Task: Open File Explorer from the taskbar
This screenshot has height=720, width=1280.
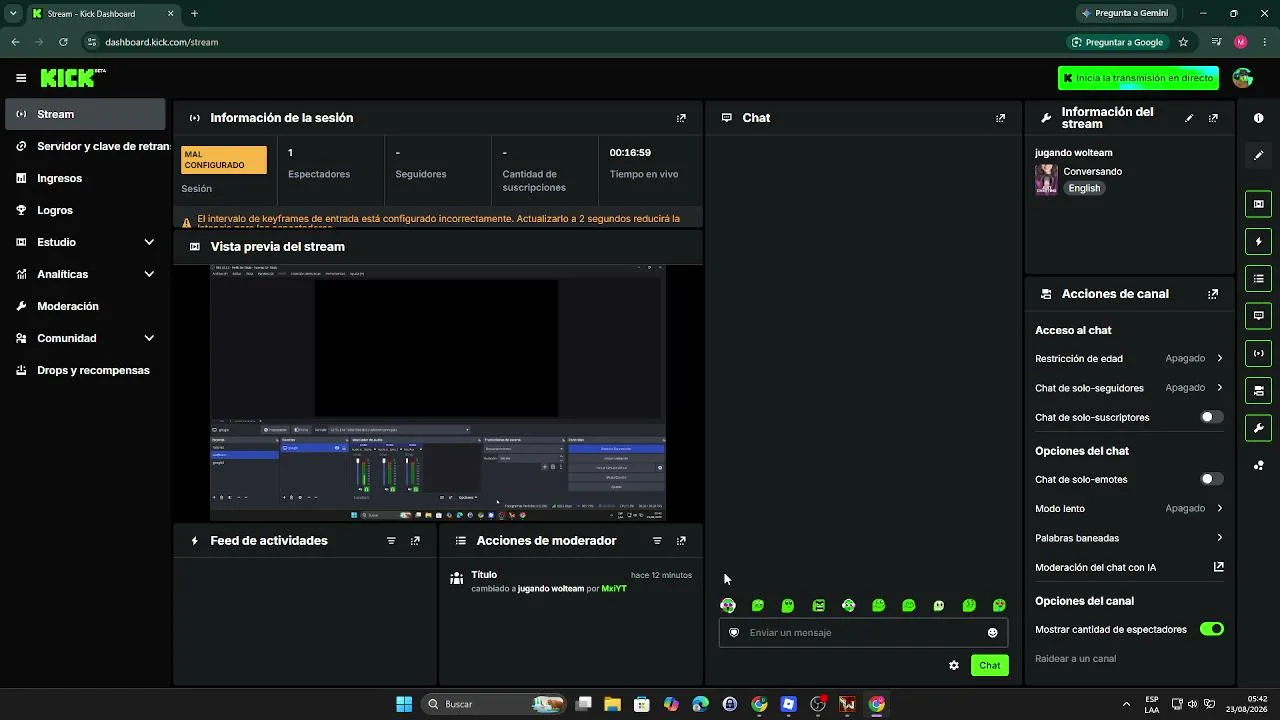Action: [613, 704]
